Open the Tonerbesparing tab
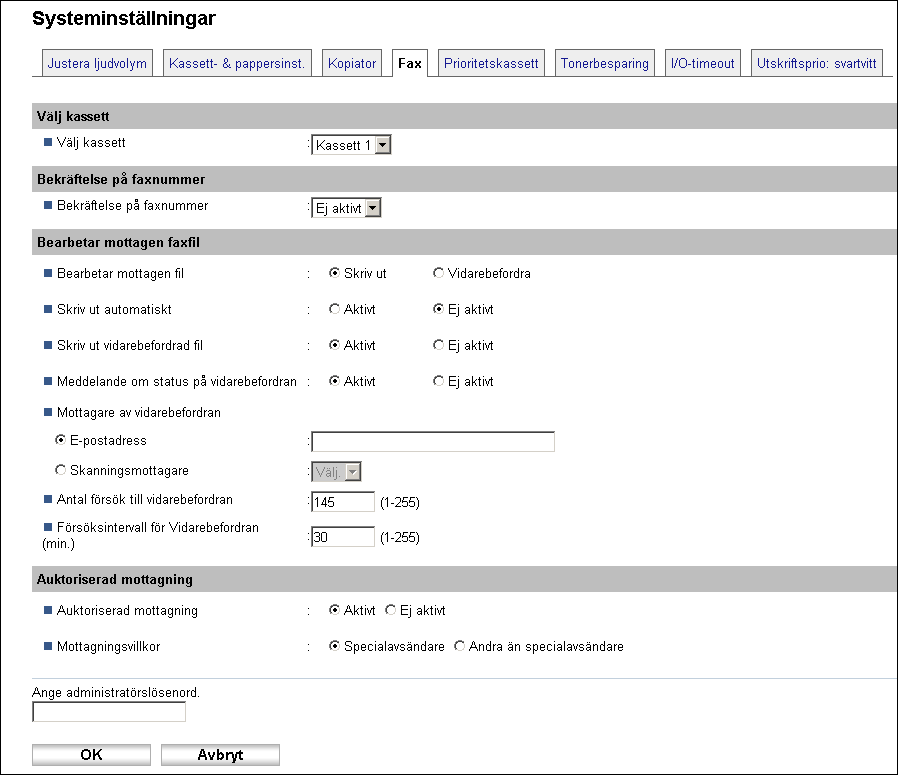 click(605, 63)
